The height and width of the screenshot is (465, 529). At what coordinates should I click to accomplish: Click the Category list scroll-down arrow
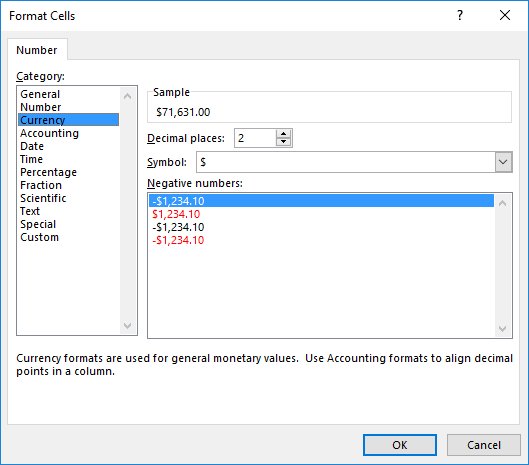(128, 326)
